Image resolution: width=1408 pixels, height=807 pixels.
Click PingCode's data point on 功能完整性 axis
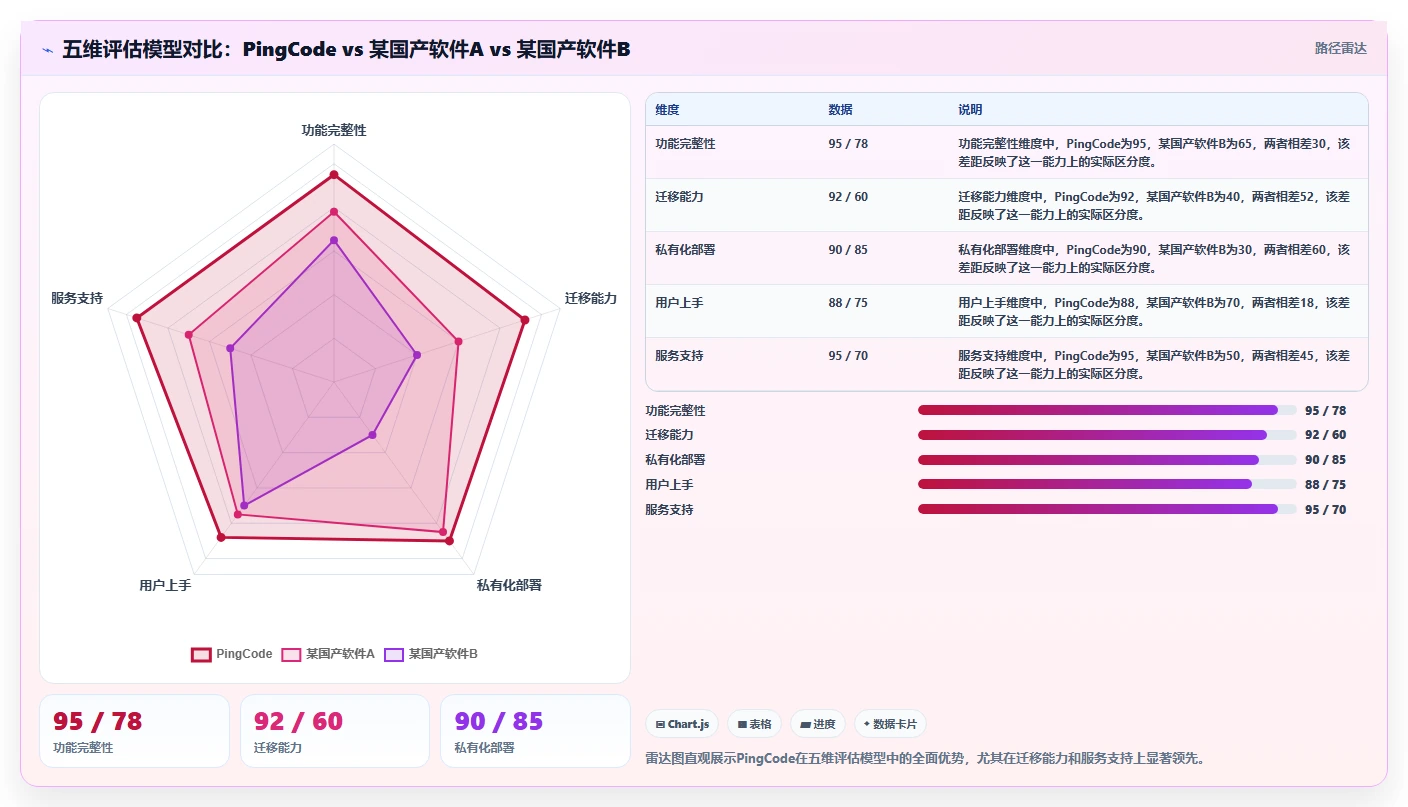coord(334,175)
